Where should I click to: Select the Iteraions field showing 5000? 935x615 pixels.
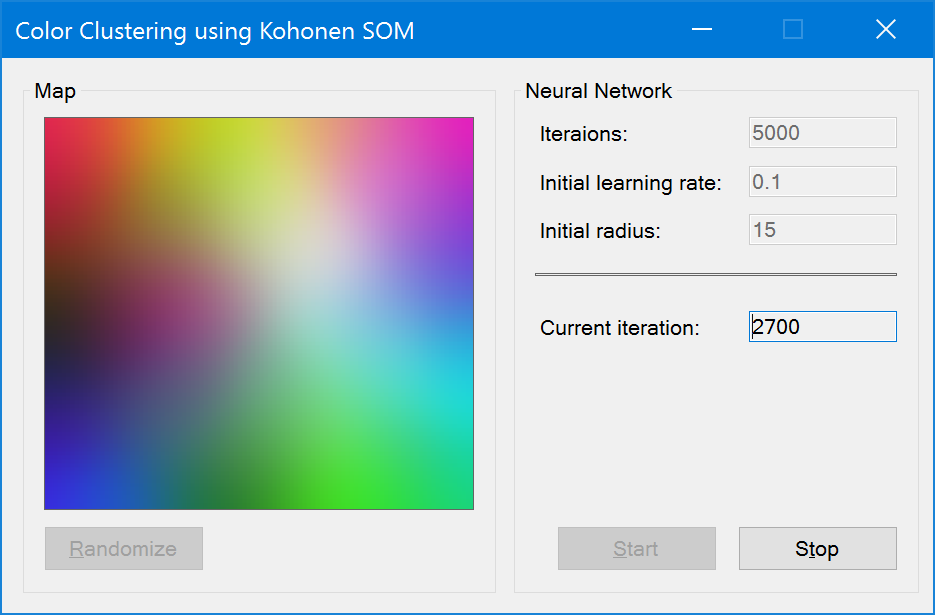tap(821, 132)
